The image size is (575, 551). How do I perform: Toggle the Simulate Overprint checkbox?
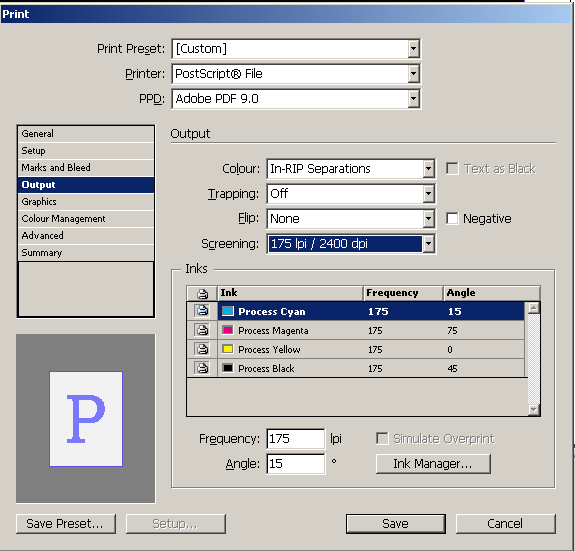tap(382, 438)
